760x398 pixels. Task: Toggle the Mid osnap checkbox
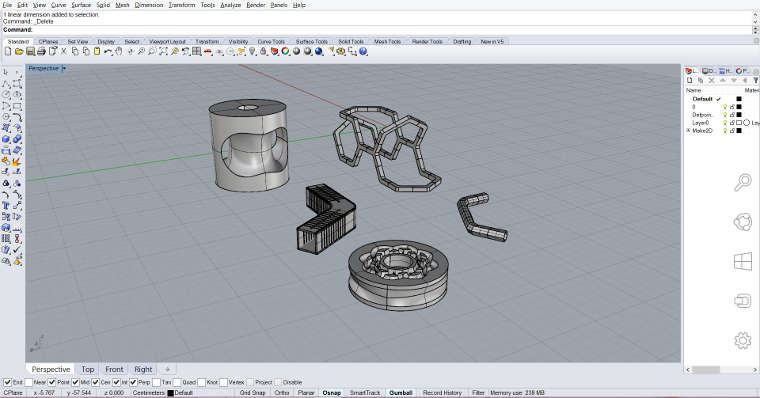coord(75,382)
